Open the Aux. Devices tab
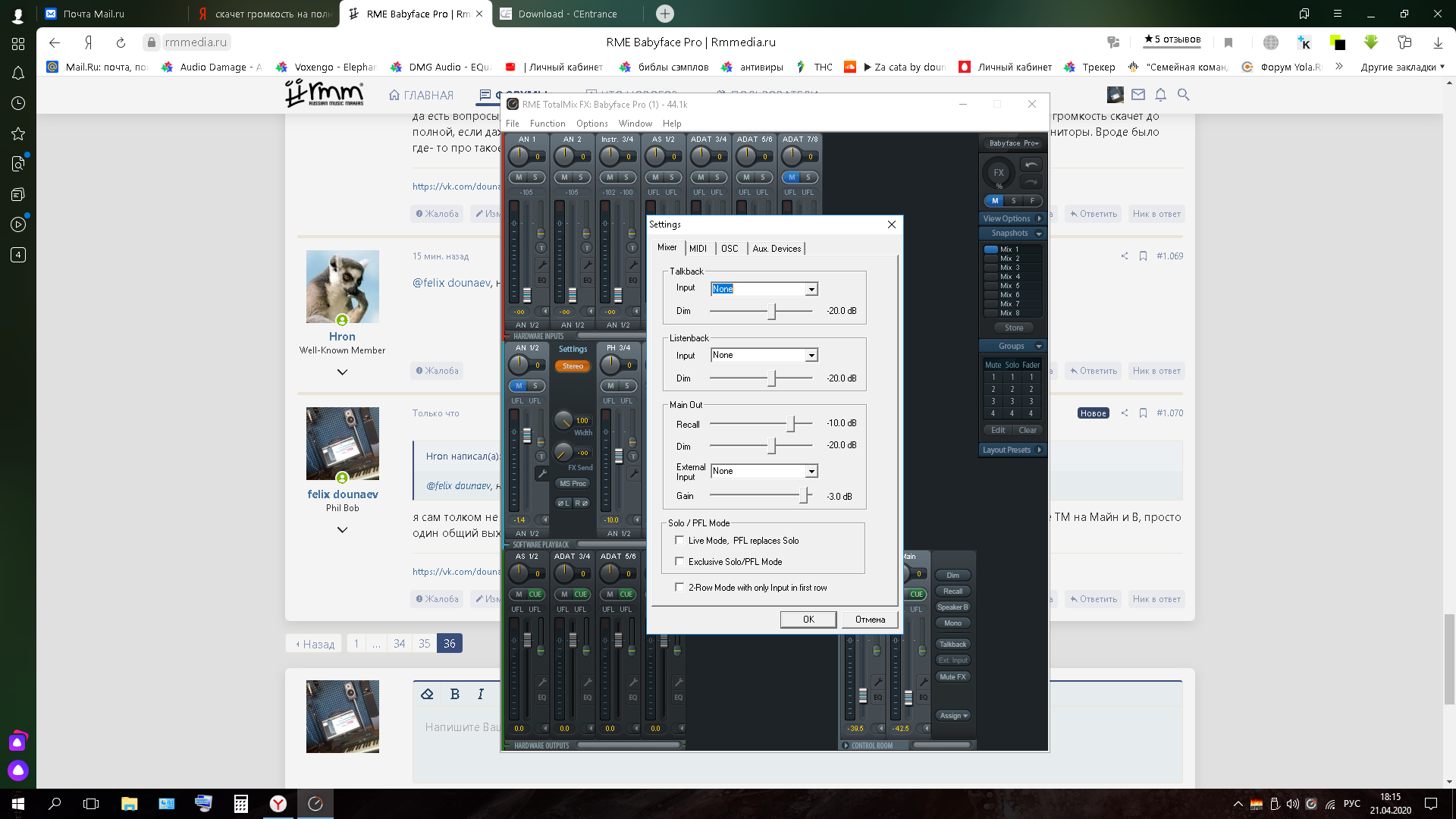1456x819 pixels. coord(776,249)
